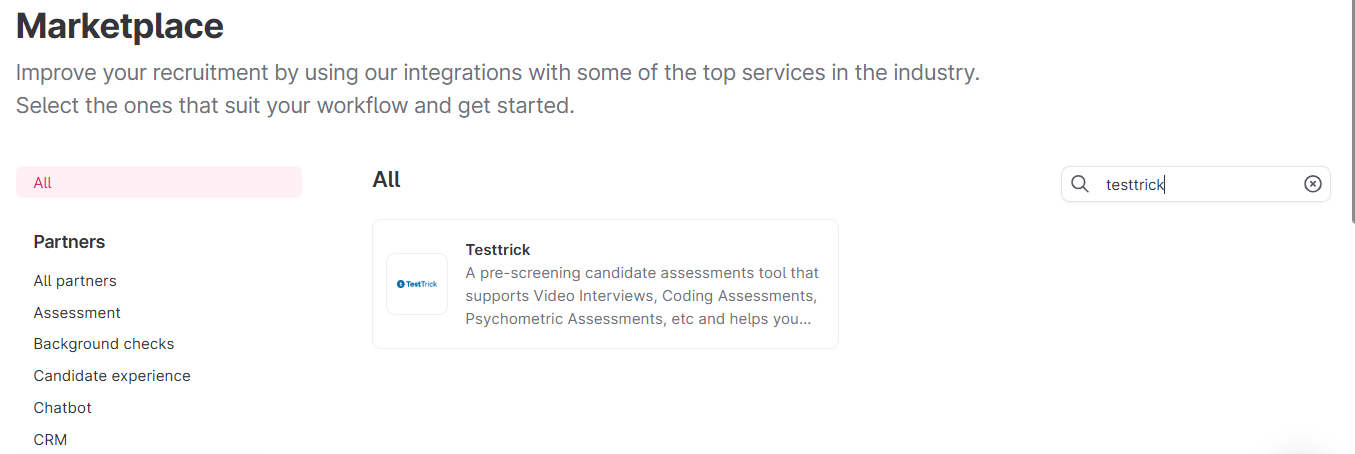Show Background checks integrations

pos(104,344)
